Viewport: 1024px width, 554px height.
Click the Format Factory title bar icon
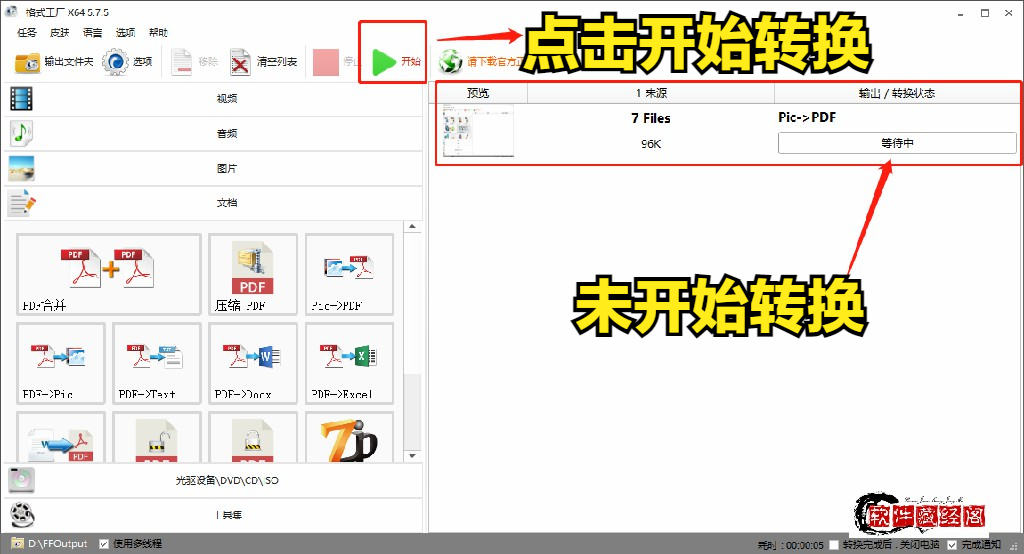[x=11, y=11]
